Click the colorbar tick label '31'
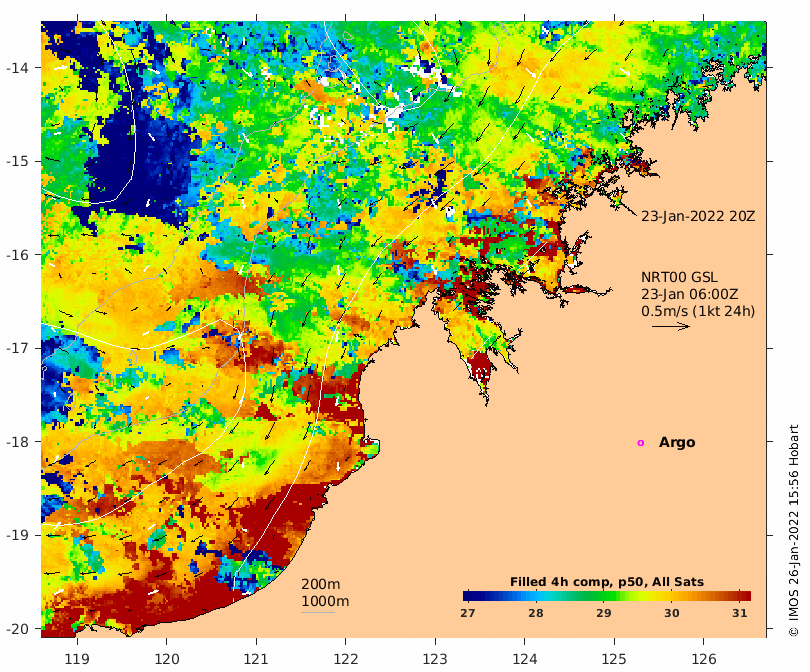The width and height of the screenshot is (810, 672). pos(740,613)
